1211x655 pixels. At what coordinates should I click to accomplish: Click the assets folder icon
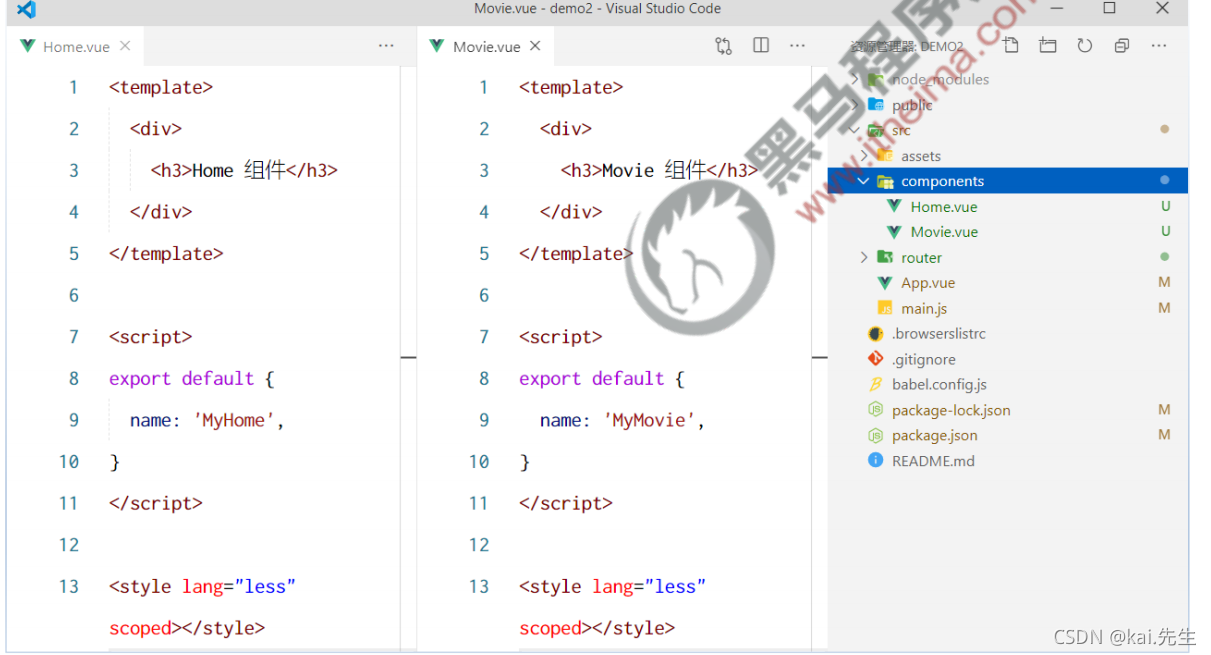[885, 156]
